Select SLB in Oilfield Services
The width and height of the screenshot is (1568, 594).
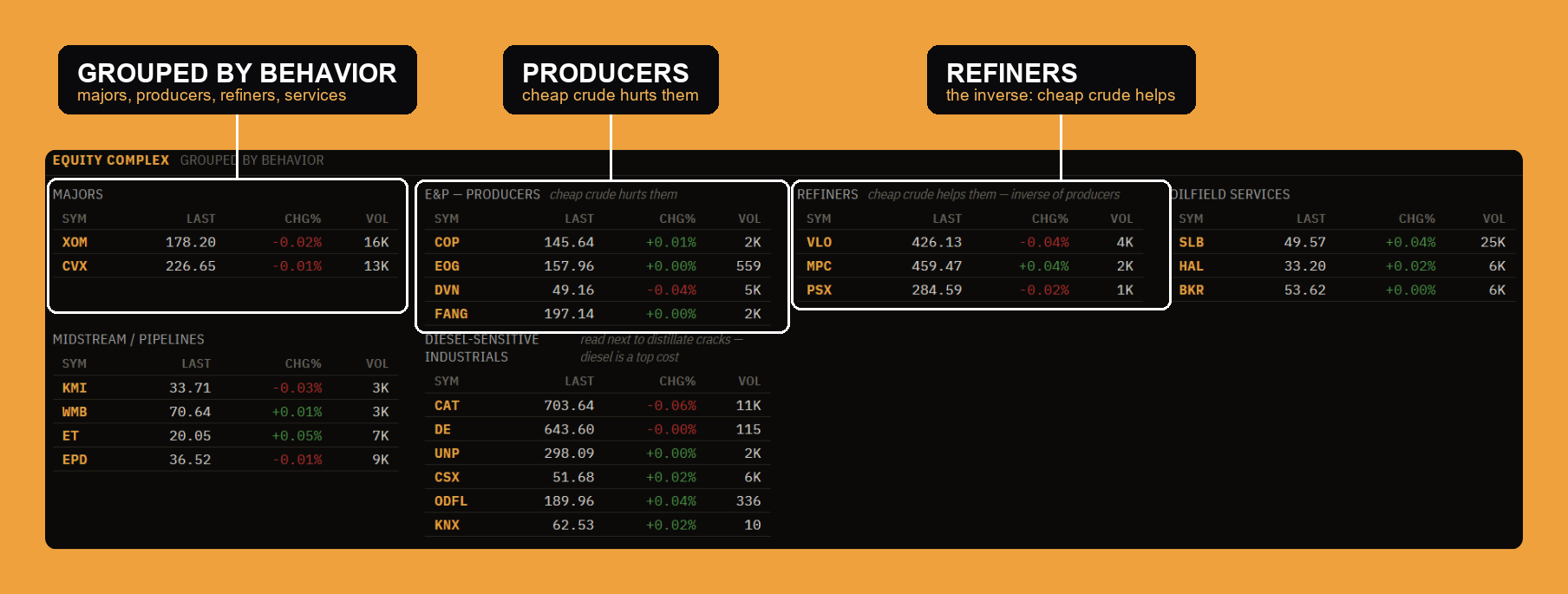pyautogui.click(x=1191, y=243)
